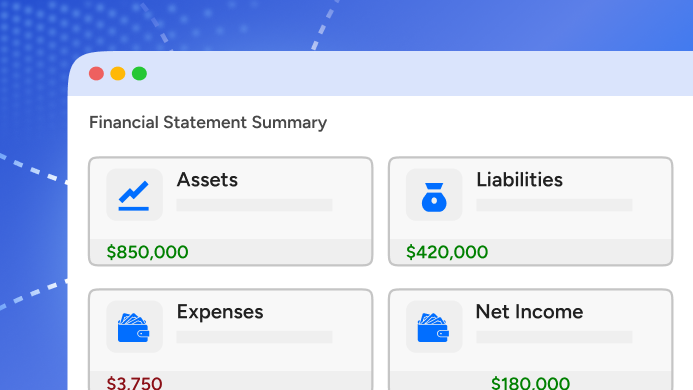Click the $3,750 Expenses value
693x390 pixels.
point(134,383)
